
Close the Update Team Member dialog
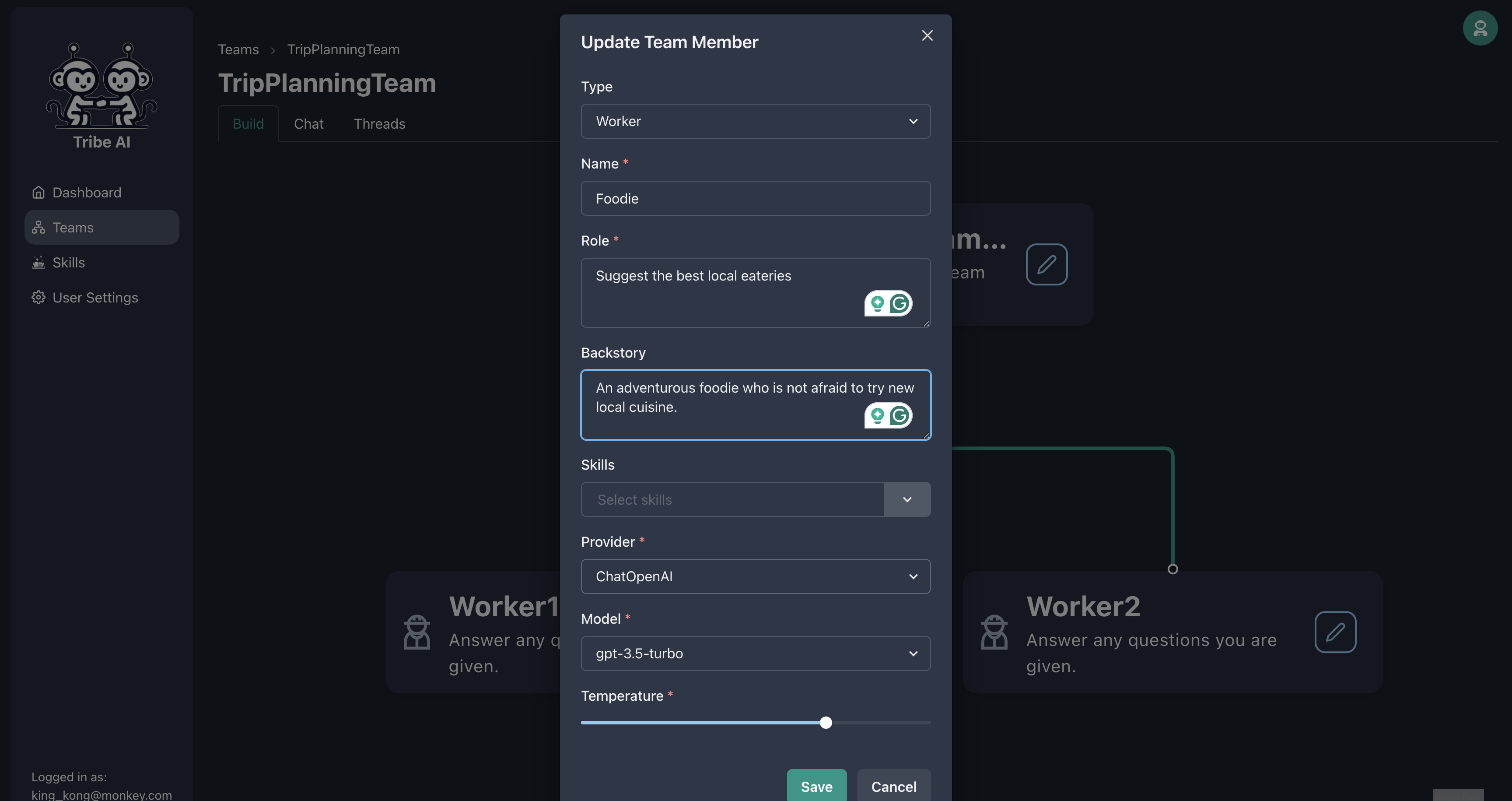pyautogui.click(x=927, y=36)
